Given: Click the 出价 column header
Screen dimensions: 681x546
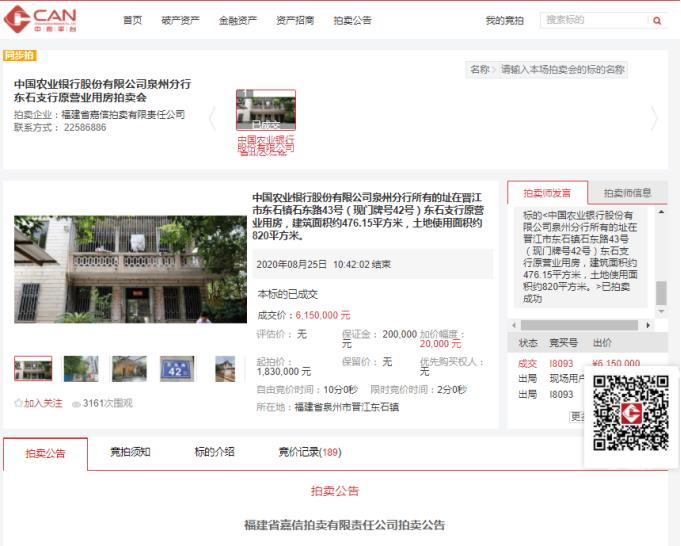Looking at the screenshot, I should (x=602, y=343).
